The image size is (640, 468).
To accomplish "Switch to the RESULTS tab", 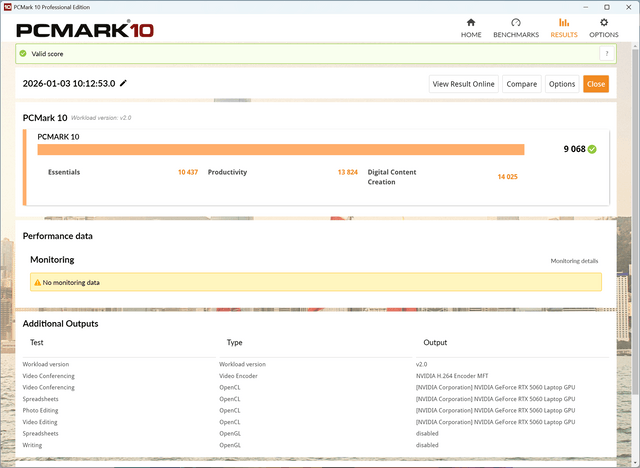I will tap(564, 28).
